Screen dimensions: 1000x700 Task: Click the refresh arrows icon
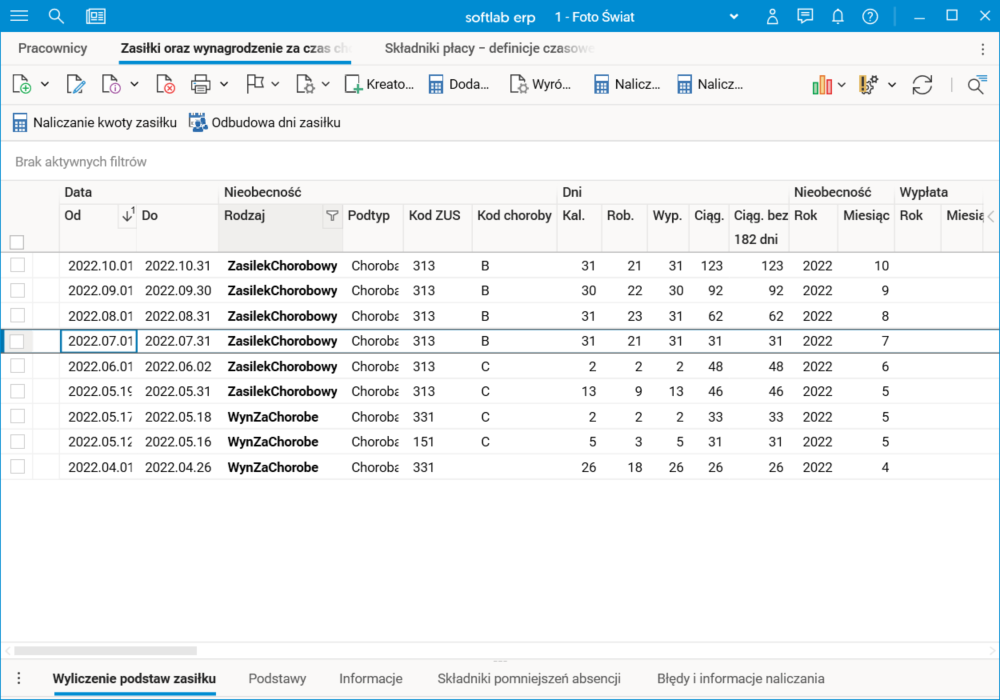tap(922, 85)
